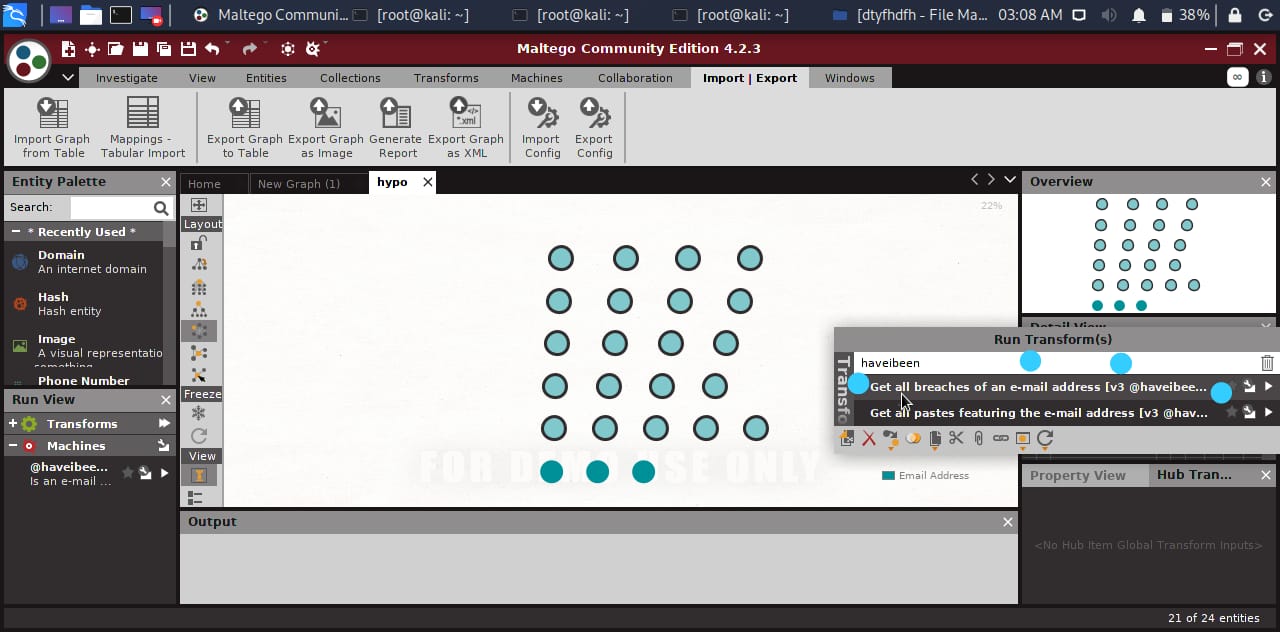Image resolution: width=1280 pixels, height=632 pixels.
Task: Run all Transforms double-arrow button
Action: (x=164, y=424)
